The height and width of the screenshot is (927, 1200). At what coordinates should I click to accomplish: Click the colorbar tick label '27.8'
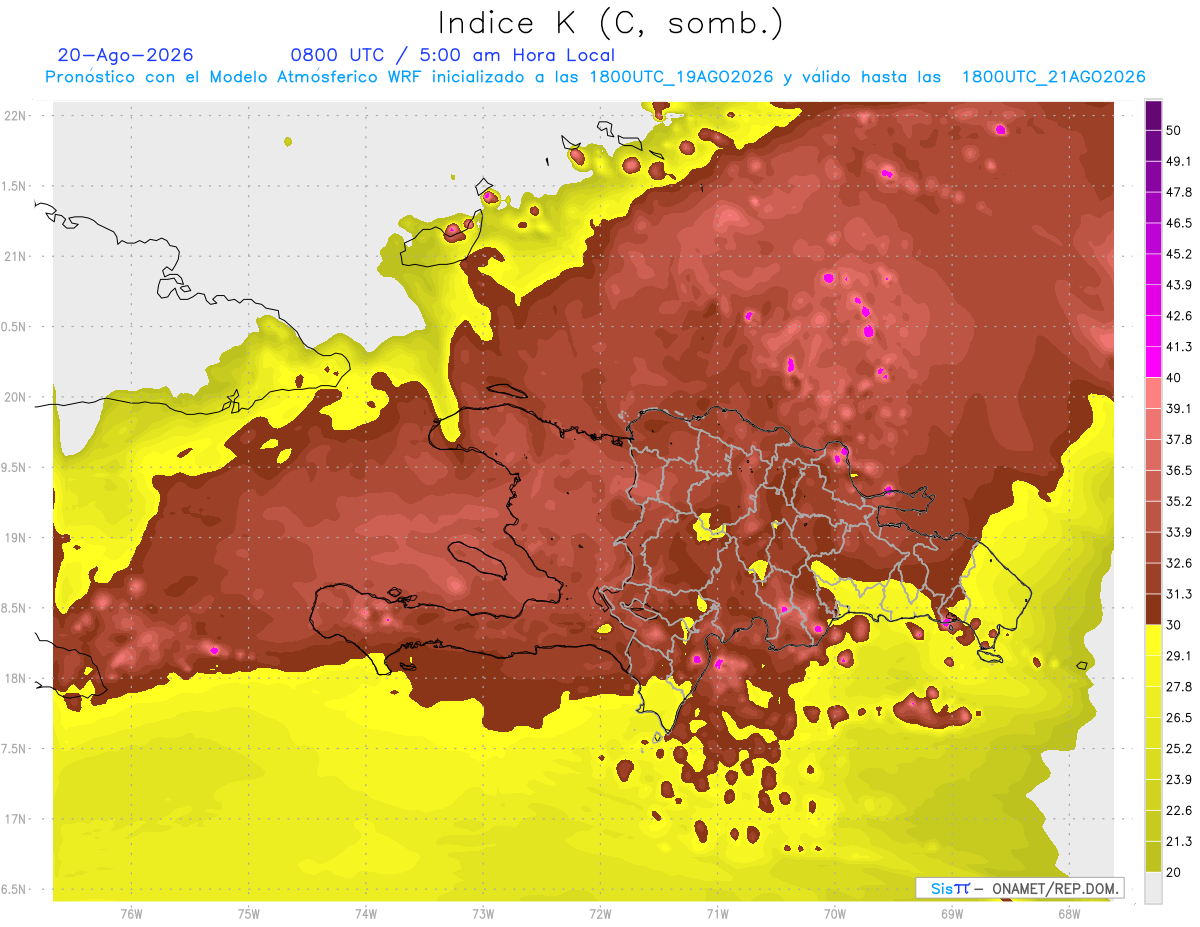coord(1179,687)
